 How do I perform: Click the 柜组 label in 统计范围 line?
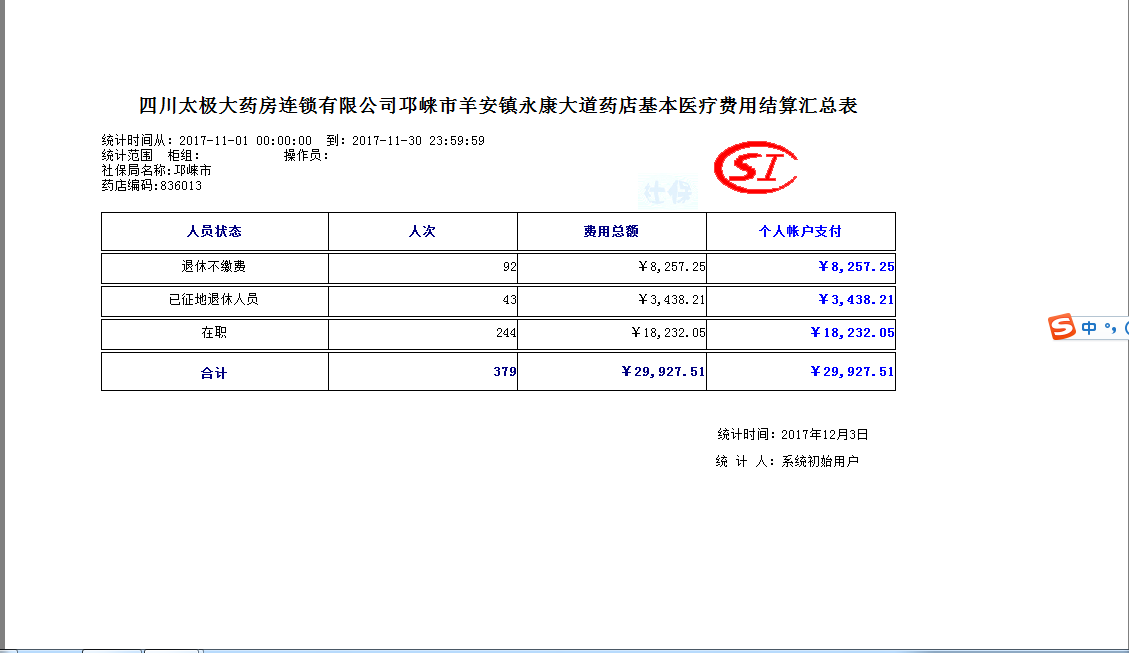(184, 156)
